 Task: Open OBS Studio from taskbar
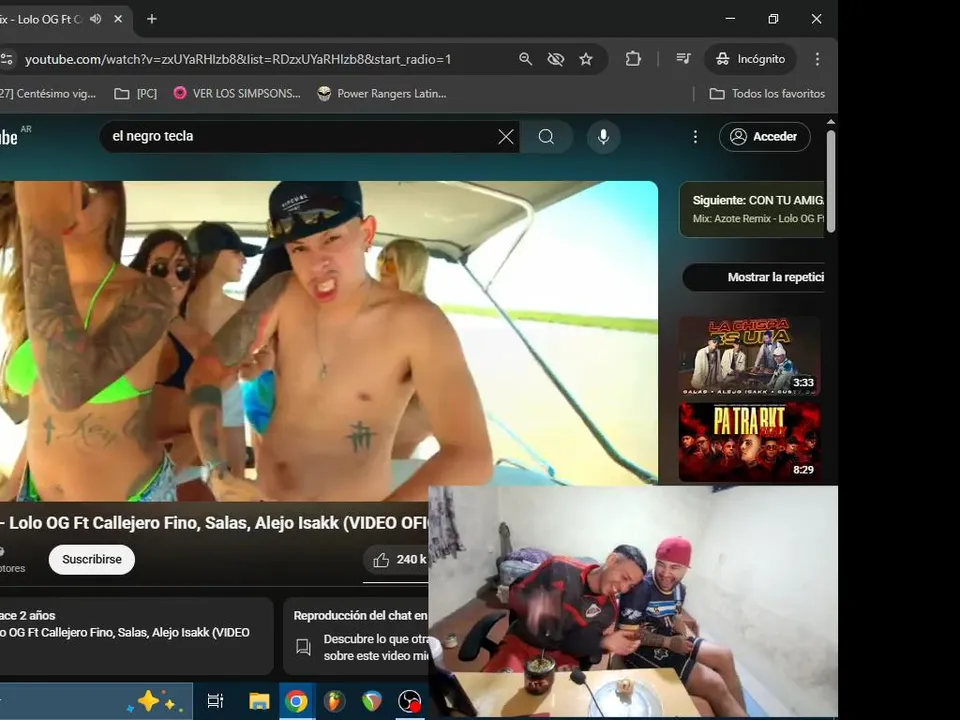[409, 701]
